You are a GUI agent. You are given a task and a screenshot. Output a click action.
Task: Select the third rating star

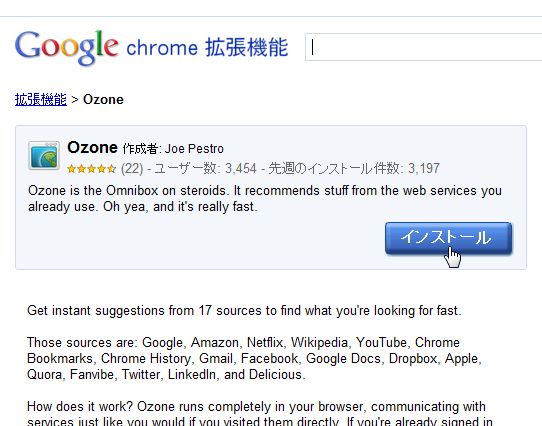tap(92, 169)
